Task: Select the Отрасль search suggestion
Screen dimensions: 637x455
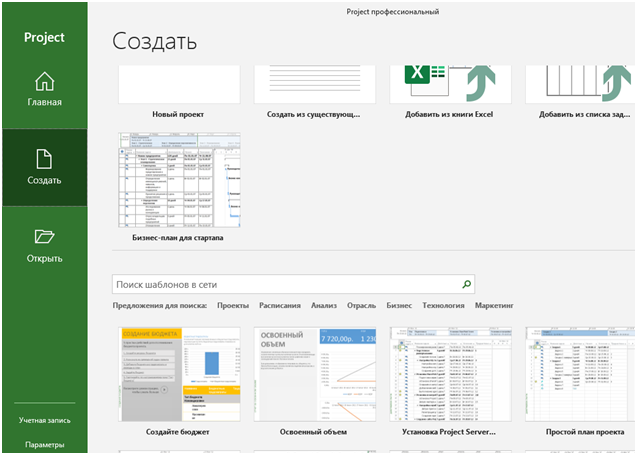Action: pyautogui.click(x=361, y=305)
